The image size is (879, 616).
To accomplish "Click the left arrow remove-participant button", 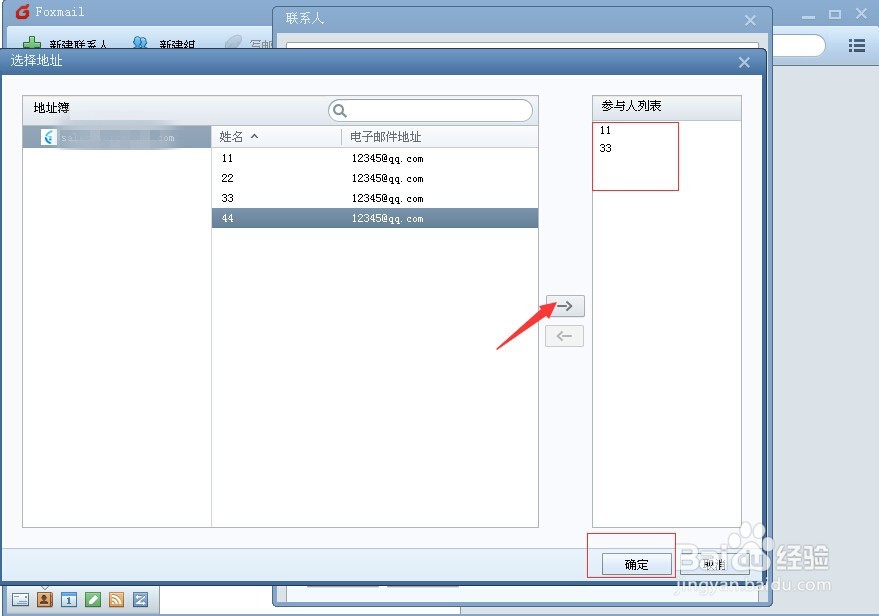I will coord(565,336).
